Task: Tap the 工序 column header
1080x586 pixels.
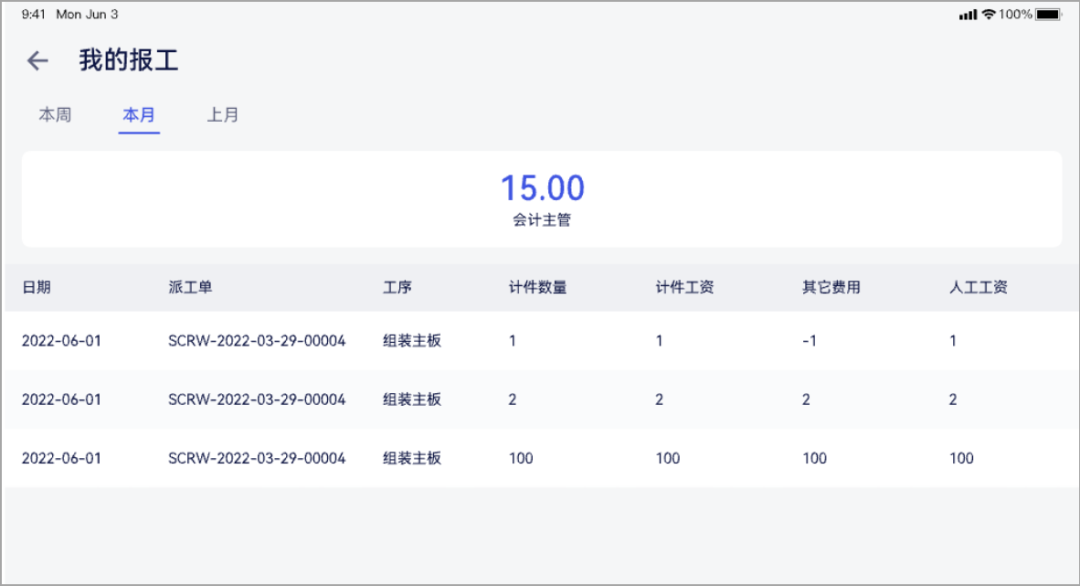Action: click(397, 287)
